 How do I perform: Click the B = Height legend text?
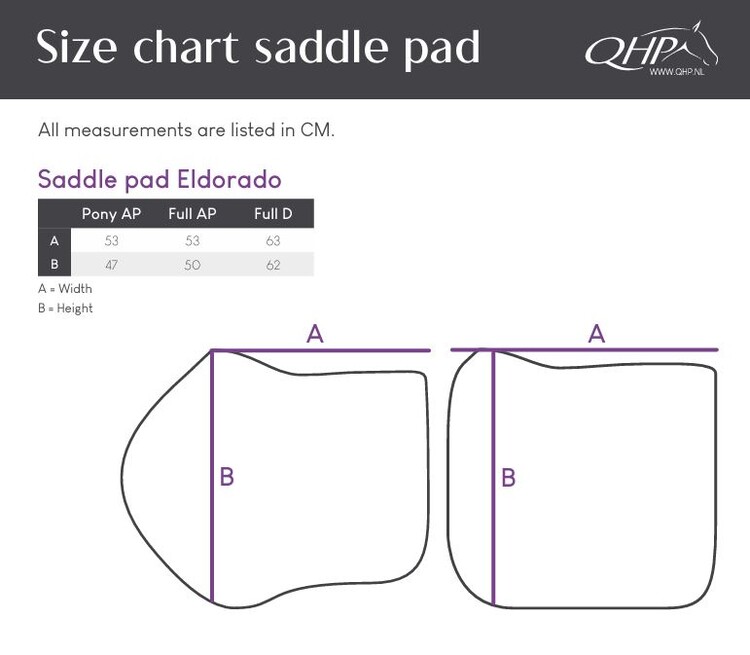(65, 308)
